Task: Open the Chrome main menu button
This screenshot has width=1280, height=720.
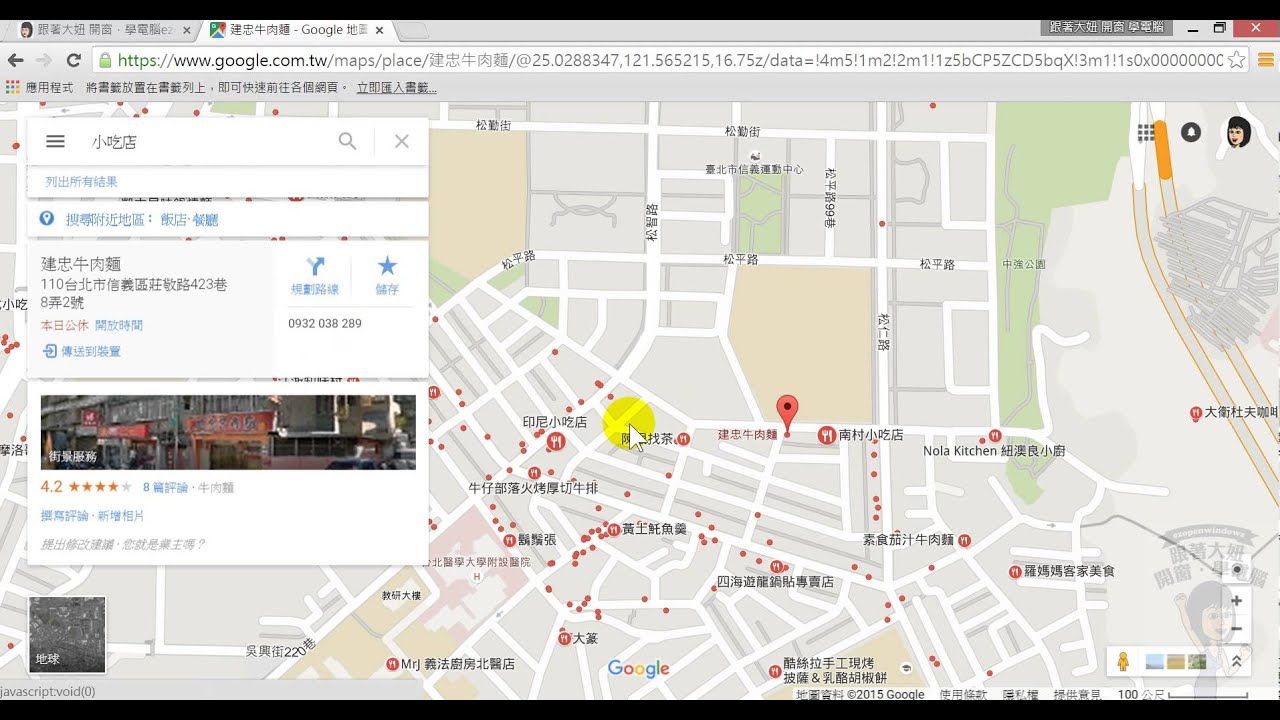Action: (1265, 60)
